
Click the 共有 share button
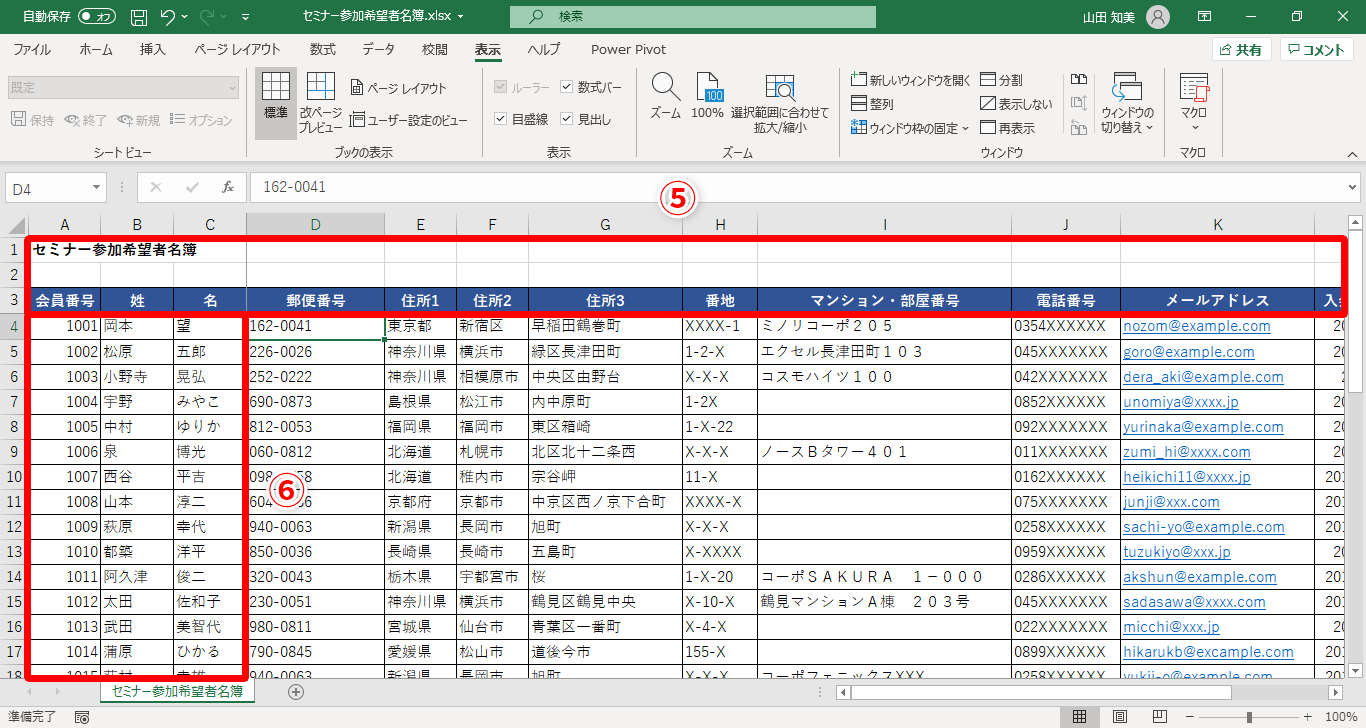click(x=1241, y=50)
